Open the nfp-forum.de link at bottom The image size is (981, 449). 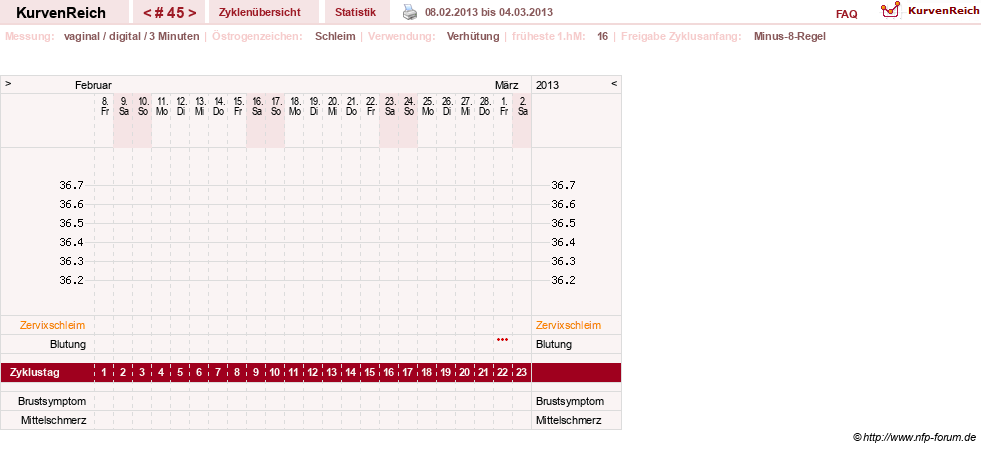(914, 437)
